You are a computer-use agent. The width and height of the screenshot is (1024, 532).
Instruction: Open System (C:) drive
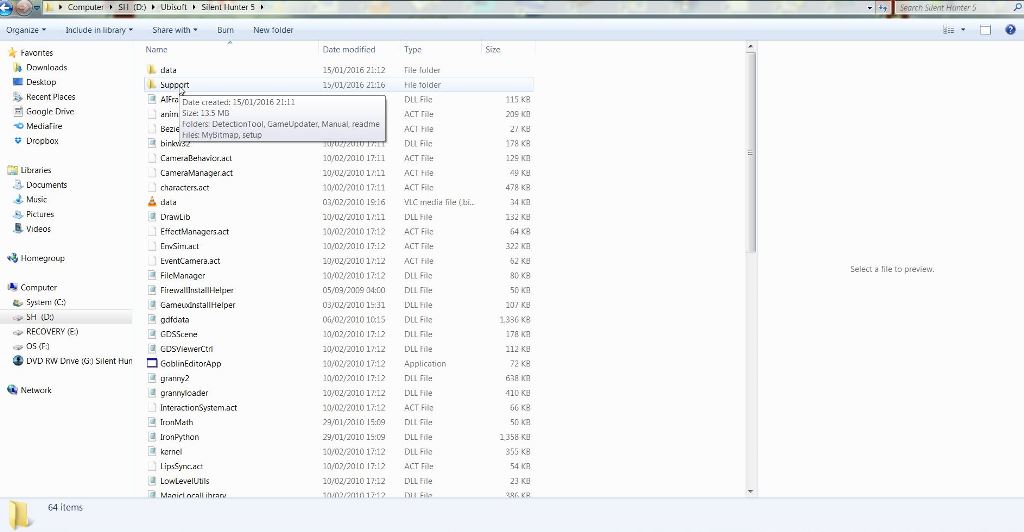46,302
